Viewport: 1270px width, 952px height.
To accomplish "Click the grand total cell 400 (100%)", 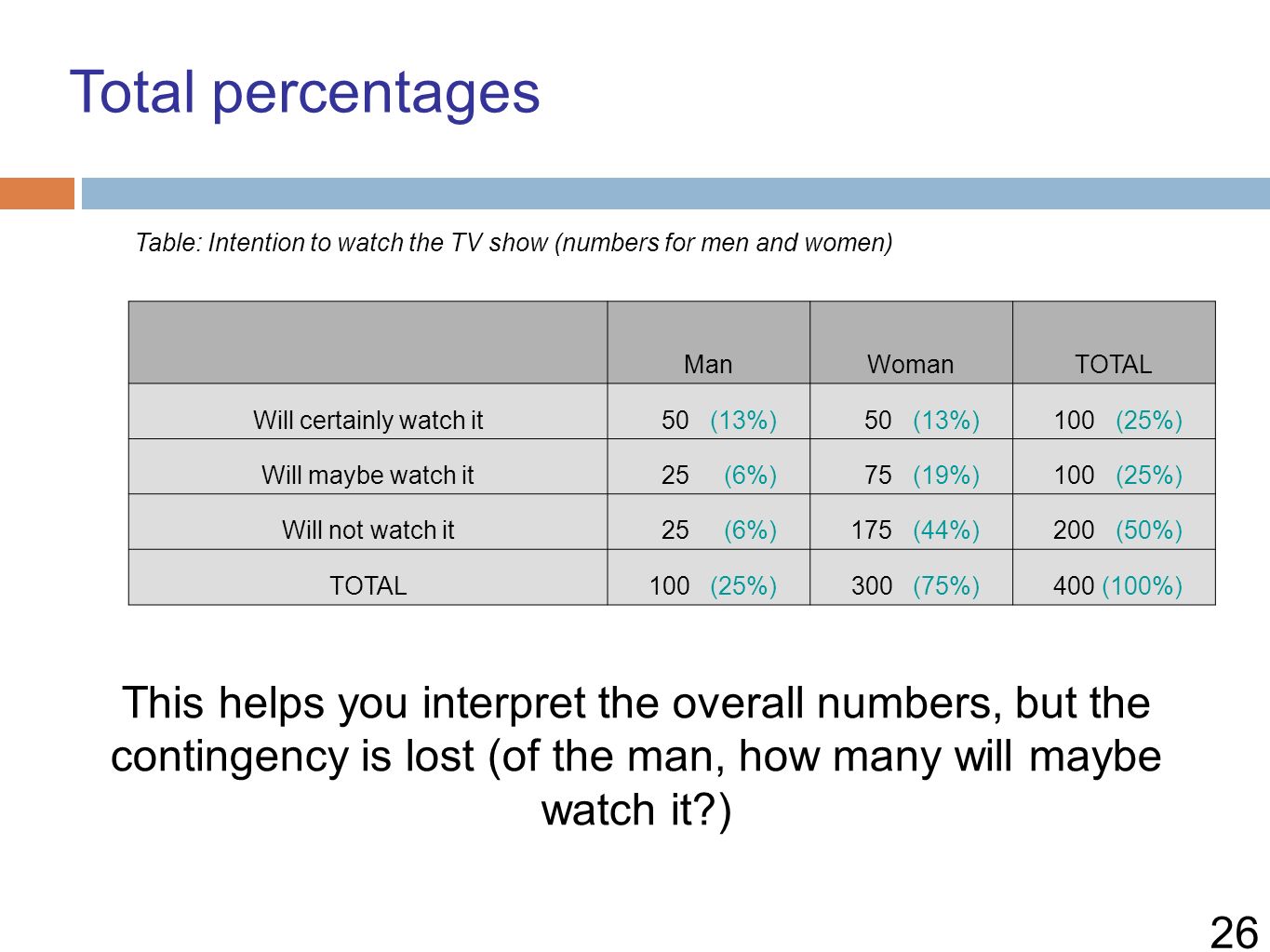I will coord(1114,577).
